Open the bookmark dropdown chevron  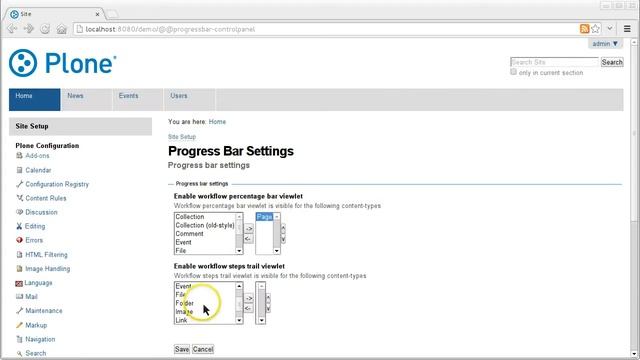(609, 29)
